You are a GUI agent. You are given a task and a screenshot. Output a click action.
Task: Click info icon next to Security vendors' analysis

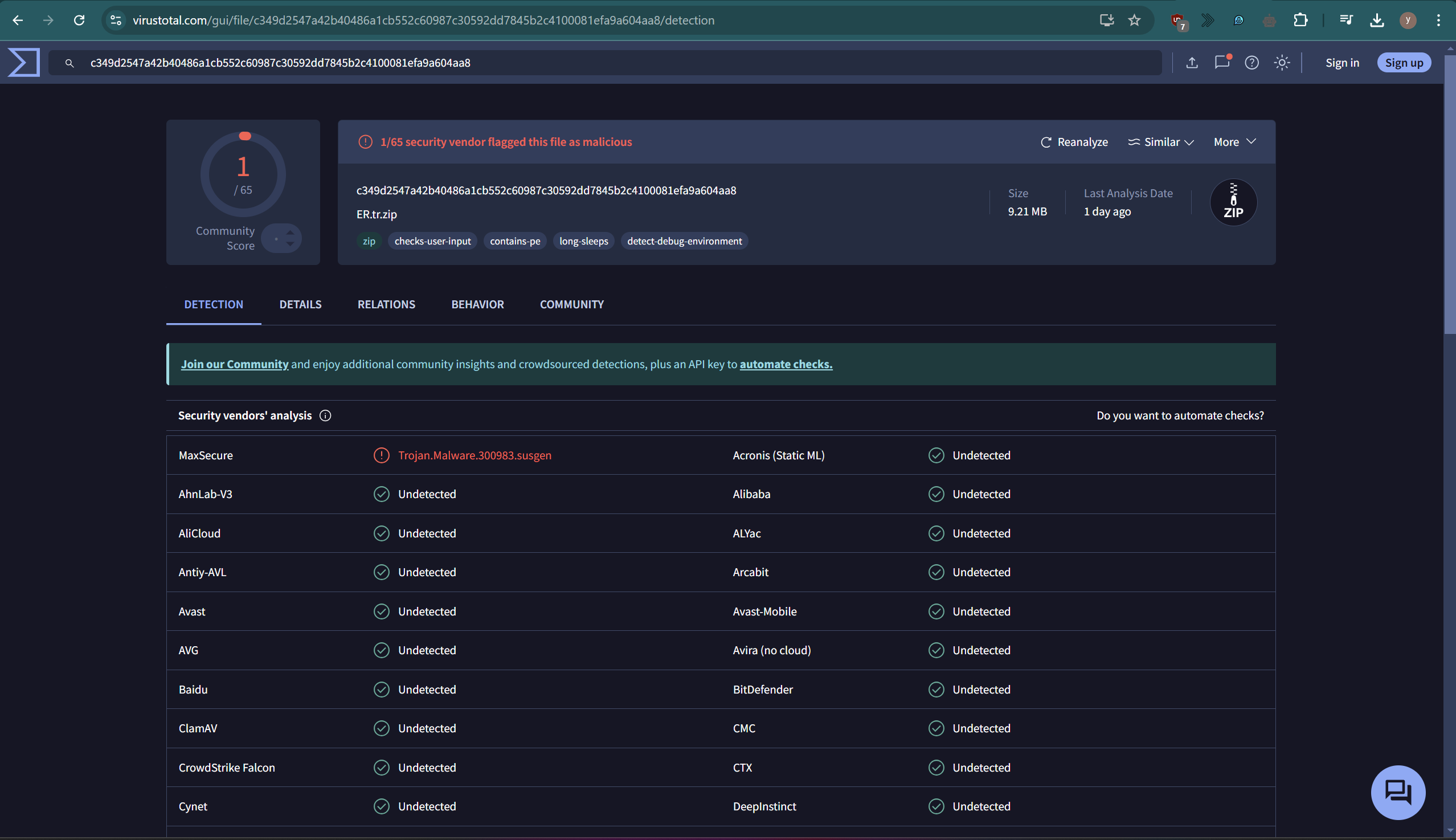(x=325, y=415)
